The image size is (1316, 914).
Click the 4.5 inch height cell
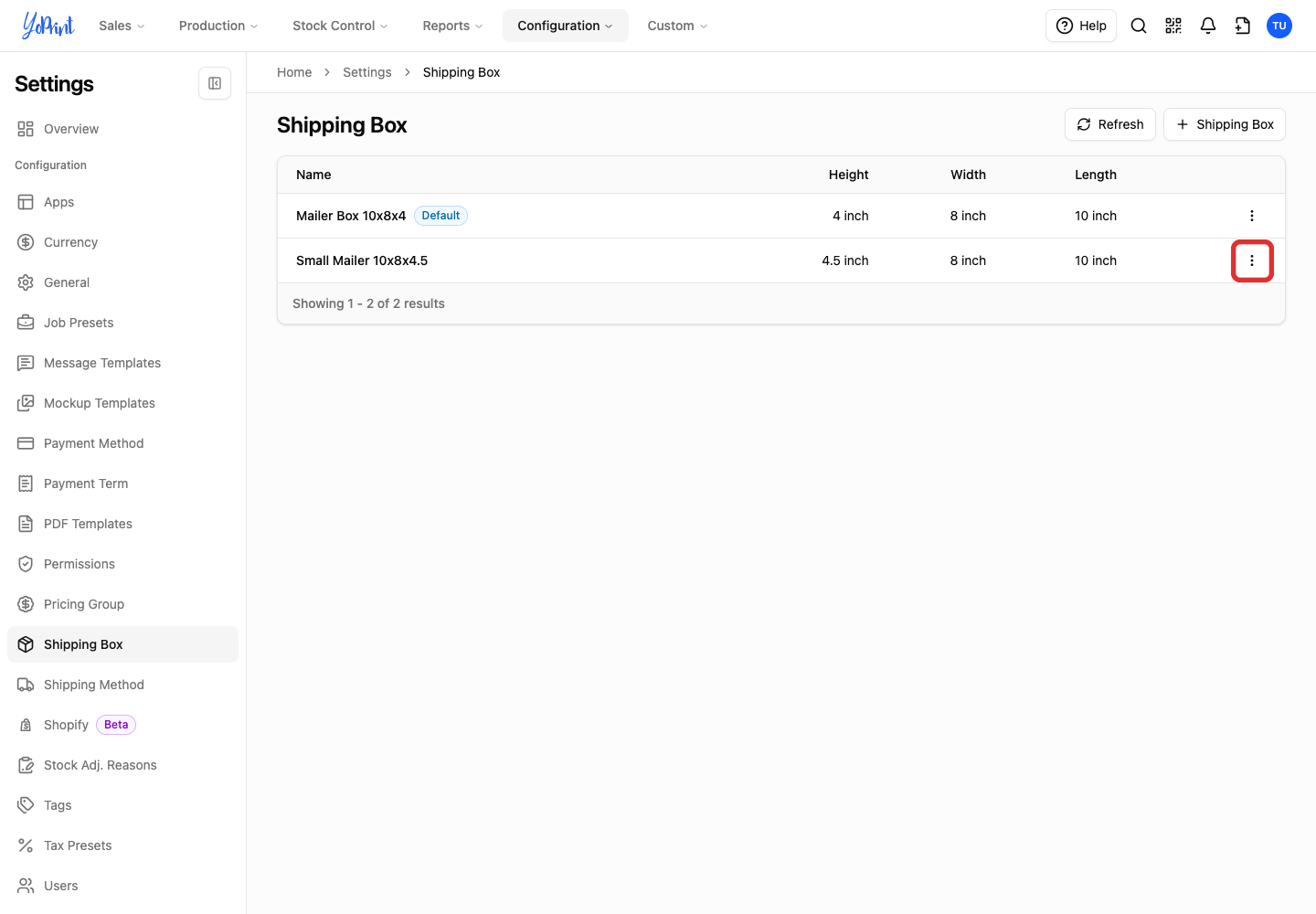click(845, 260)
